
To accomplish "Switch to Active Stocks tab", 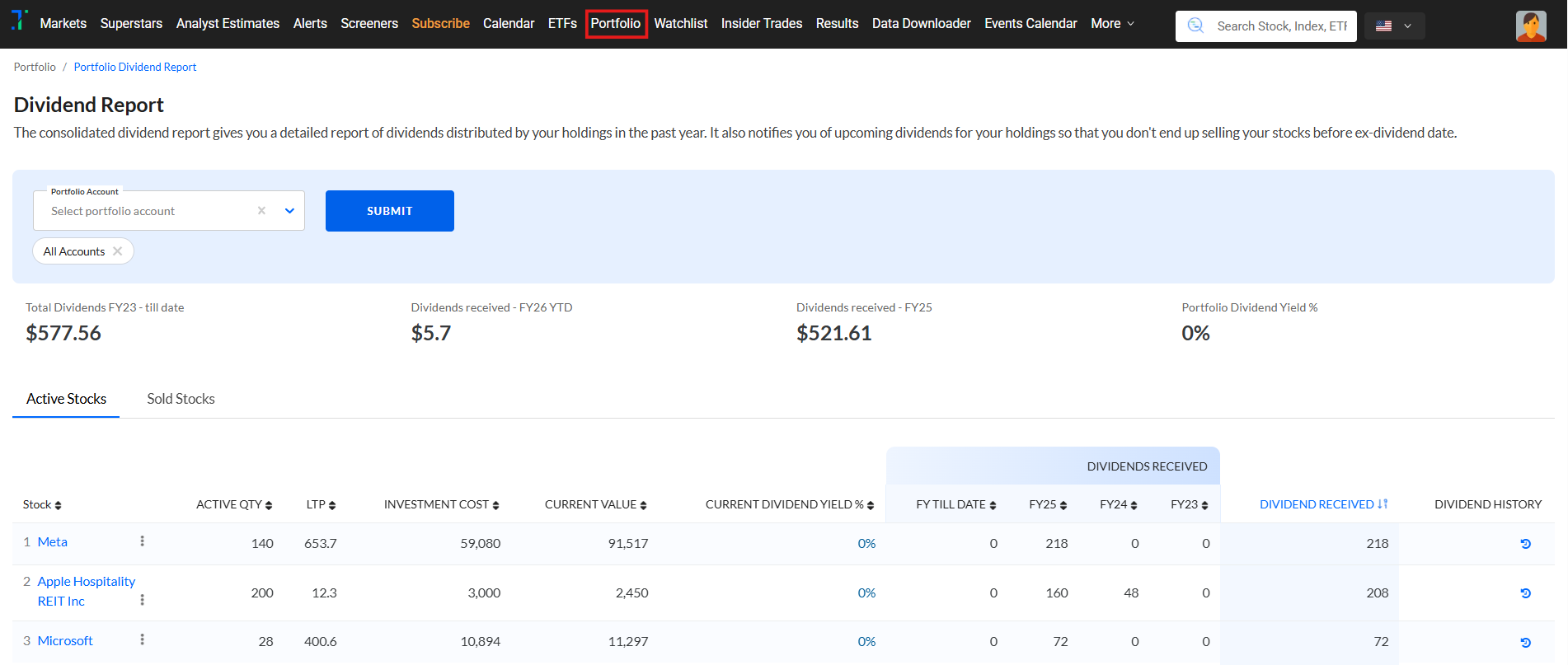I will tap(66, 399).
